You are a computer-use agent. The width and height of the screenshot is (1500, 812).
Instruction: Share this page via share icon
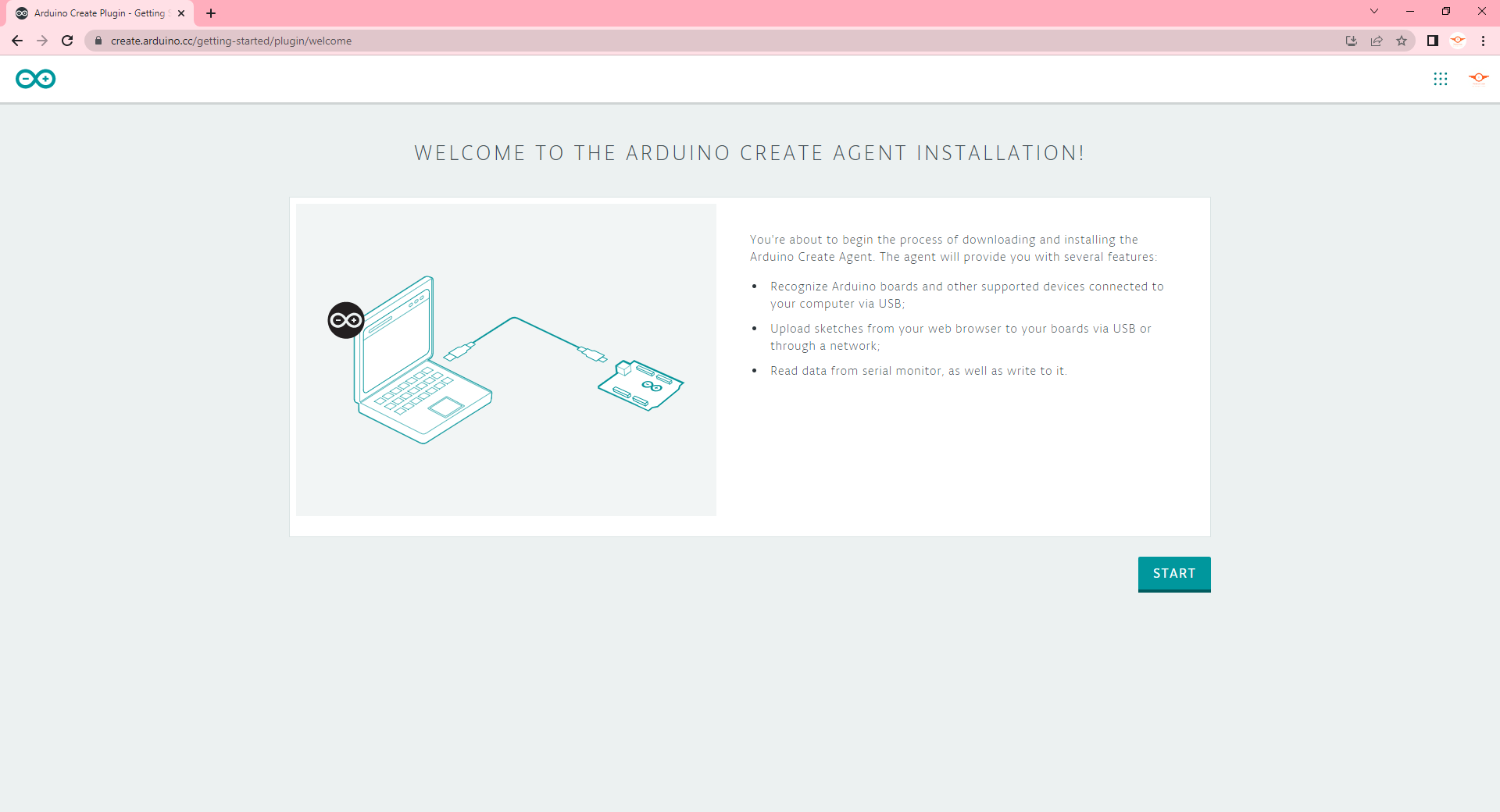click(1377, 41)
